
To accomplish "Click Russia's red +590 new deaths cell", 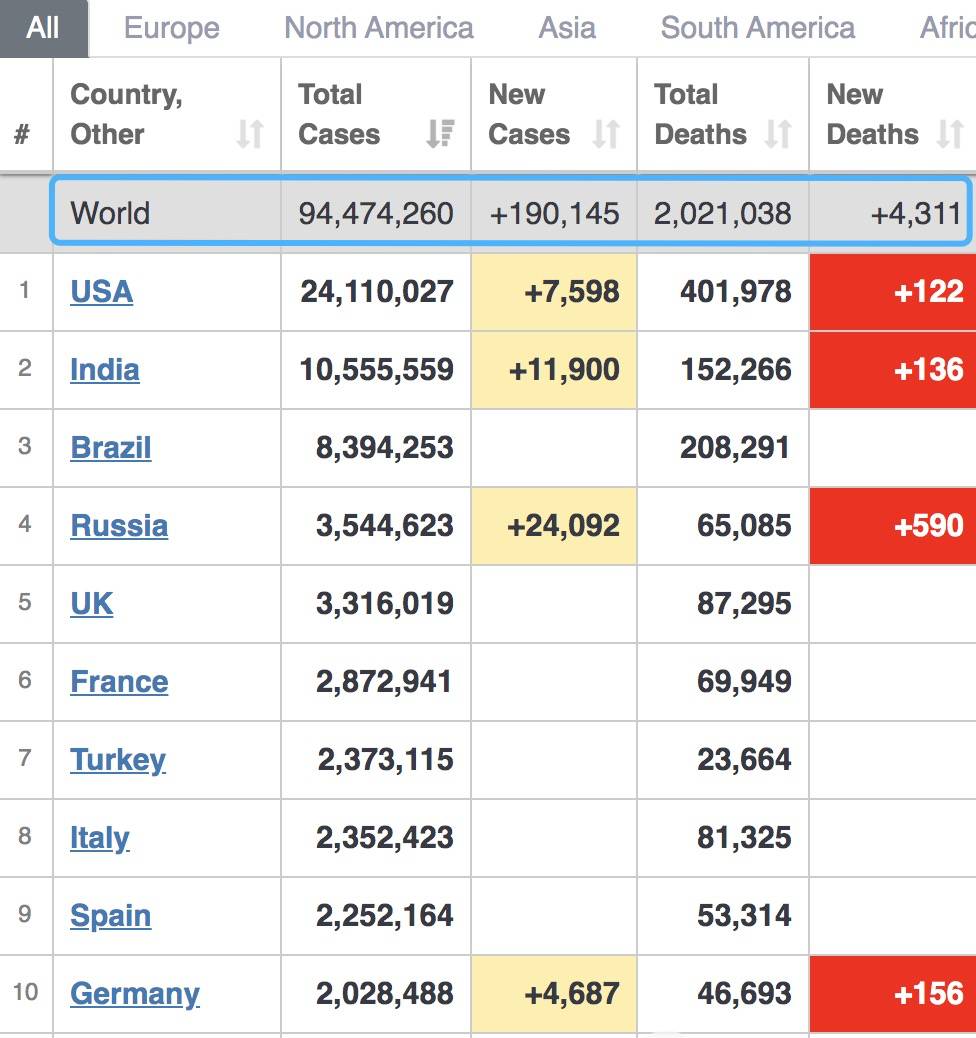I will tap(893, 526).
